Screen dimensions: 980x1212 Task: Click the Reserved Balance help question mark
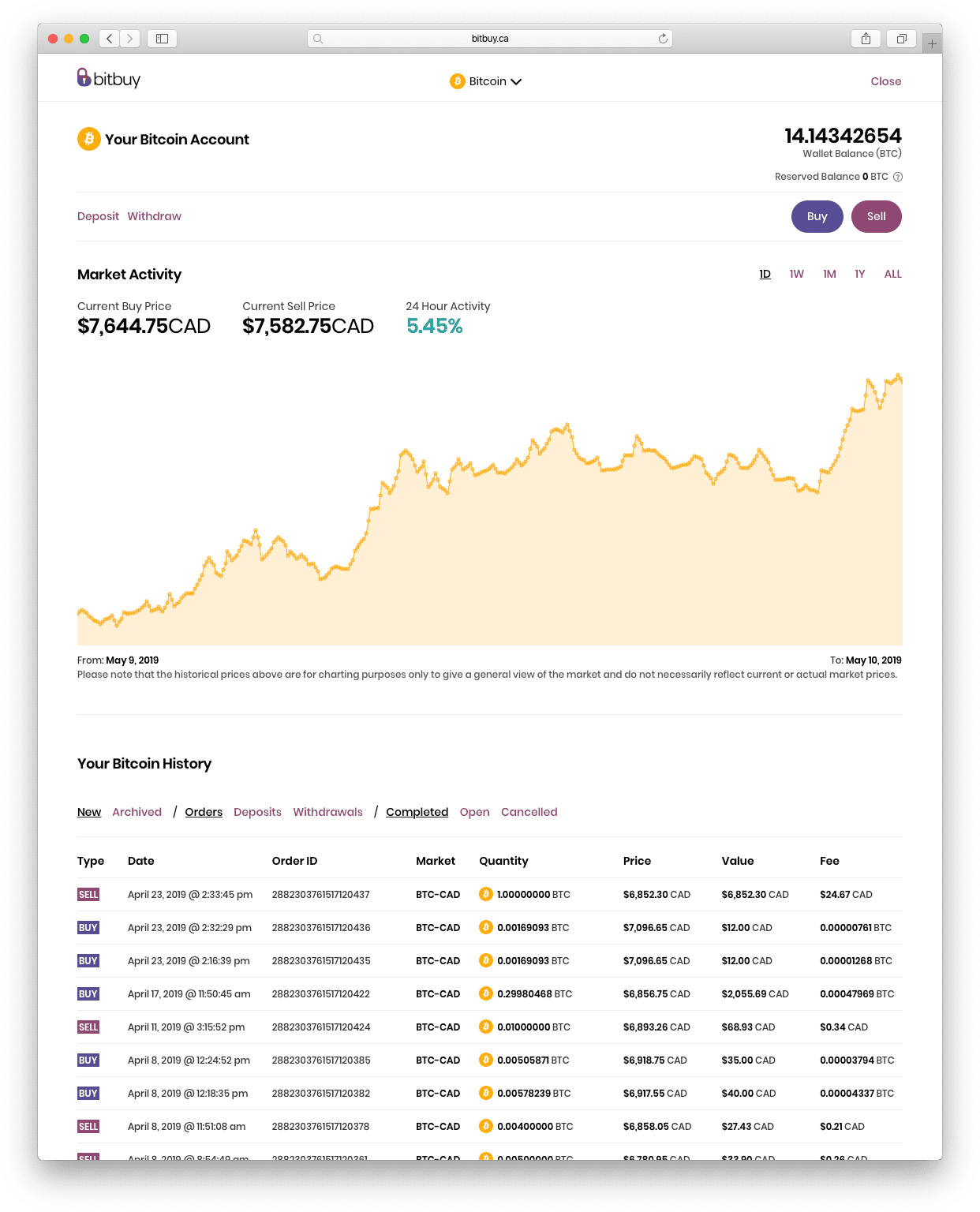898,177
